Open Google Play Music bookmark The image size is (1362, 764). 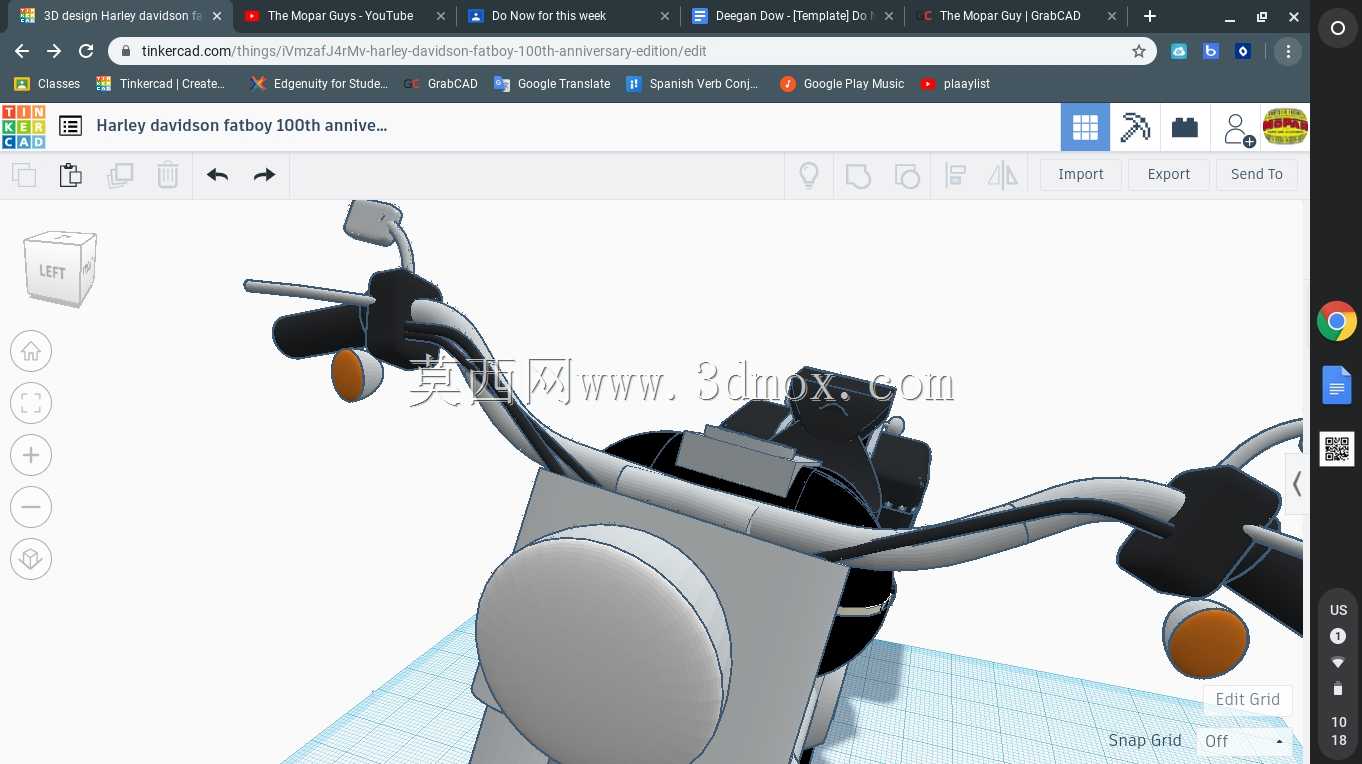842,84
